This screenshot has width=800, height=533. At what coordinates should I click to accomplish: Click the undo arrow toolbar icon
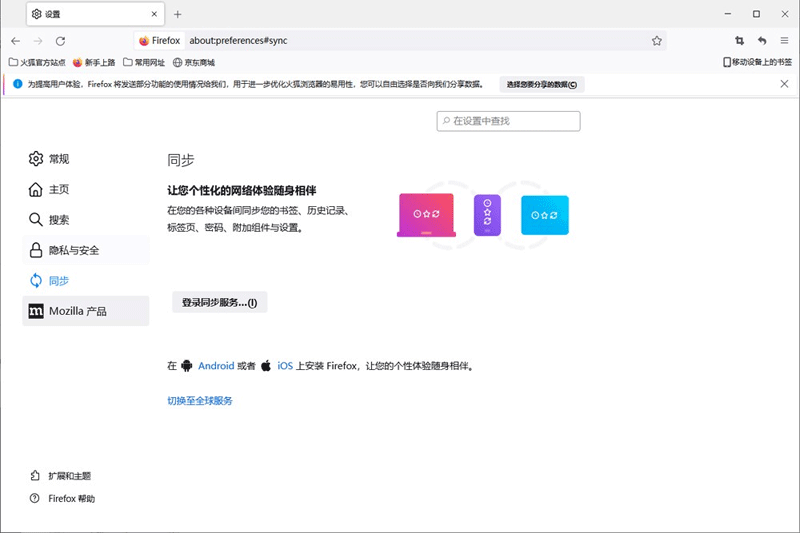(762, 41)
